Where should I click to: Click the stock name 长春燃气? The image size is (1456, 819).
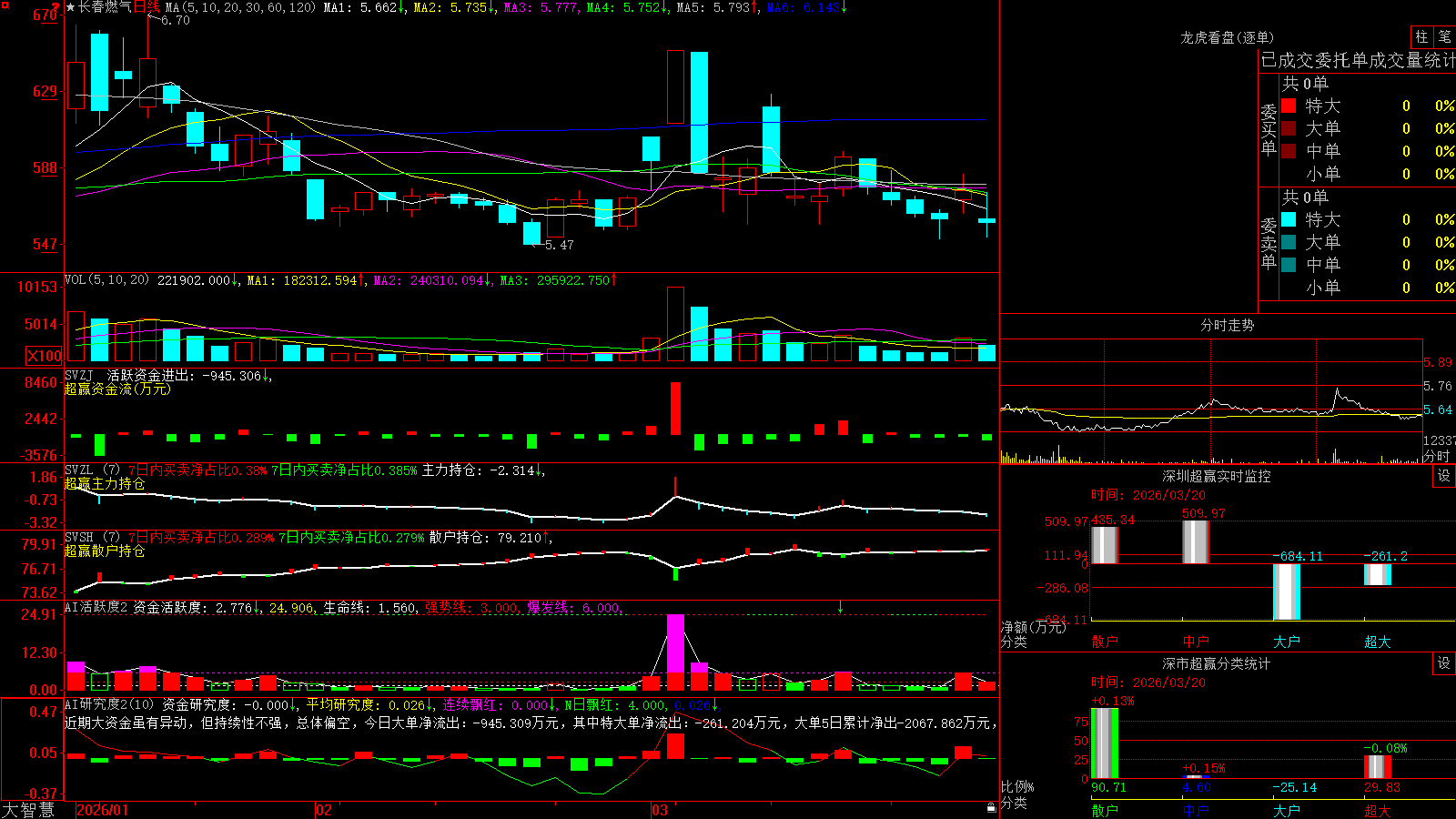point(106,7)
